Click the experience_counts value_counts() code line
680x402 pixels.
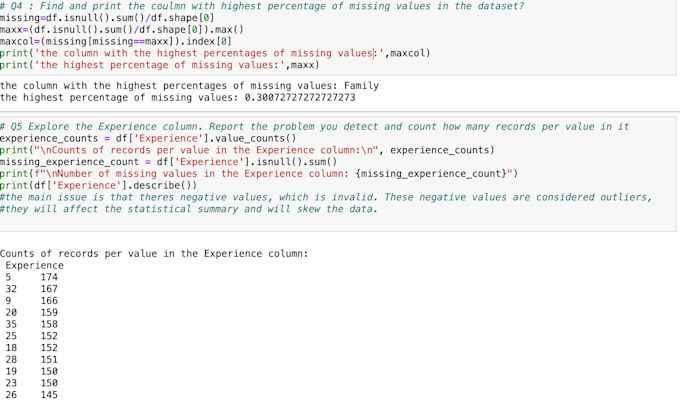(x=148, y=138)
